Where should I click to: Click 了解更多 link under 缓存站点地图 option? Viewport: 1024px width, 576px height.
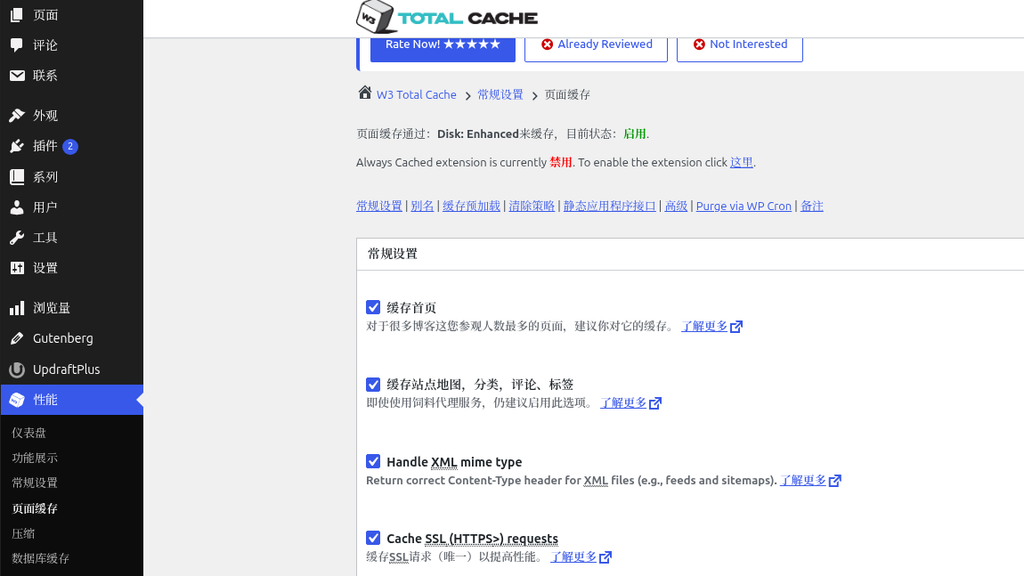coord(623,403)
